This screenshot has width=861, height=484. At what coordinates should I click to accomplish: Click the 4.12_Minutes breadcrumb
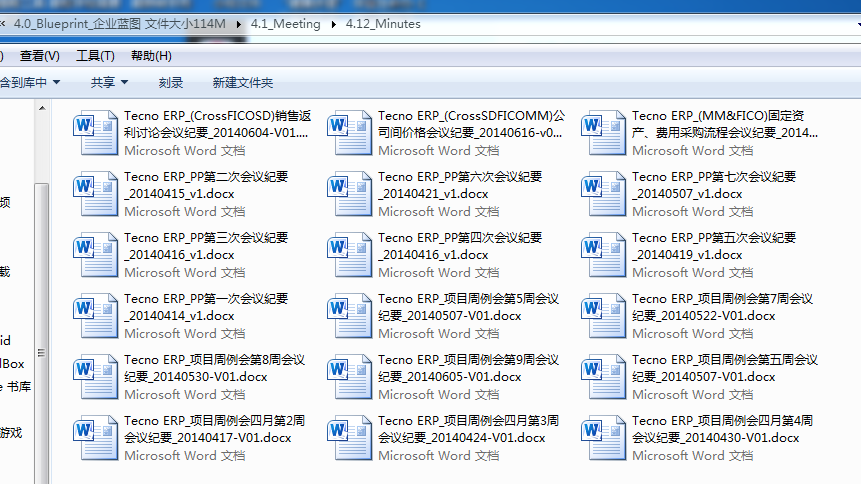(383, 24)
